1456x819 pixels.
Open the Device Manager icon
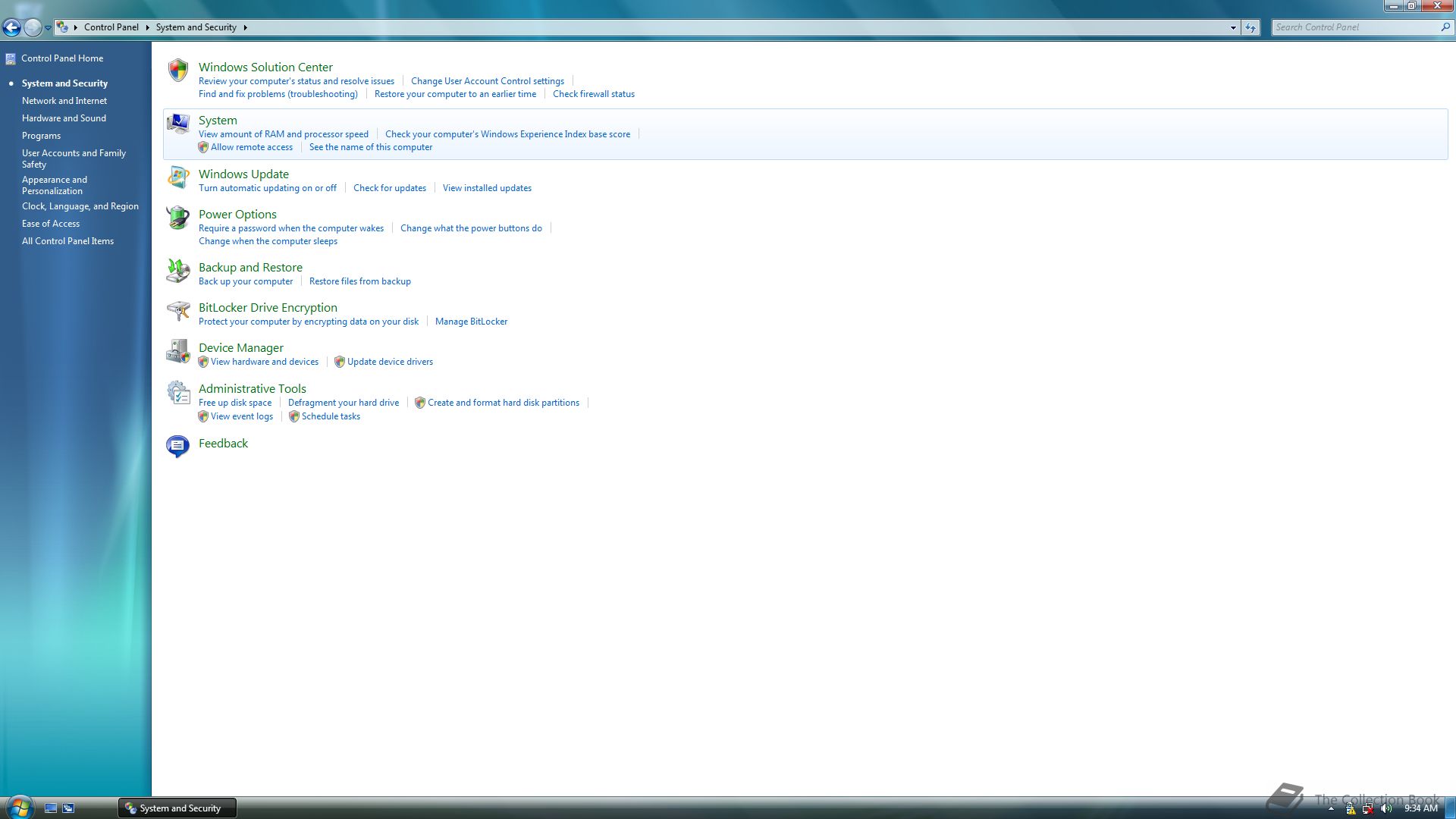178,351
